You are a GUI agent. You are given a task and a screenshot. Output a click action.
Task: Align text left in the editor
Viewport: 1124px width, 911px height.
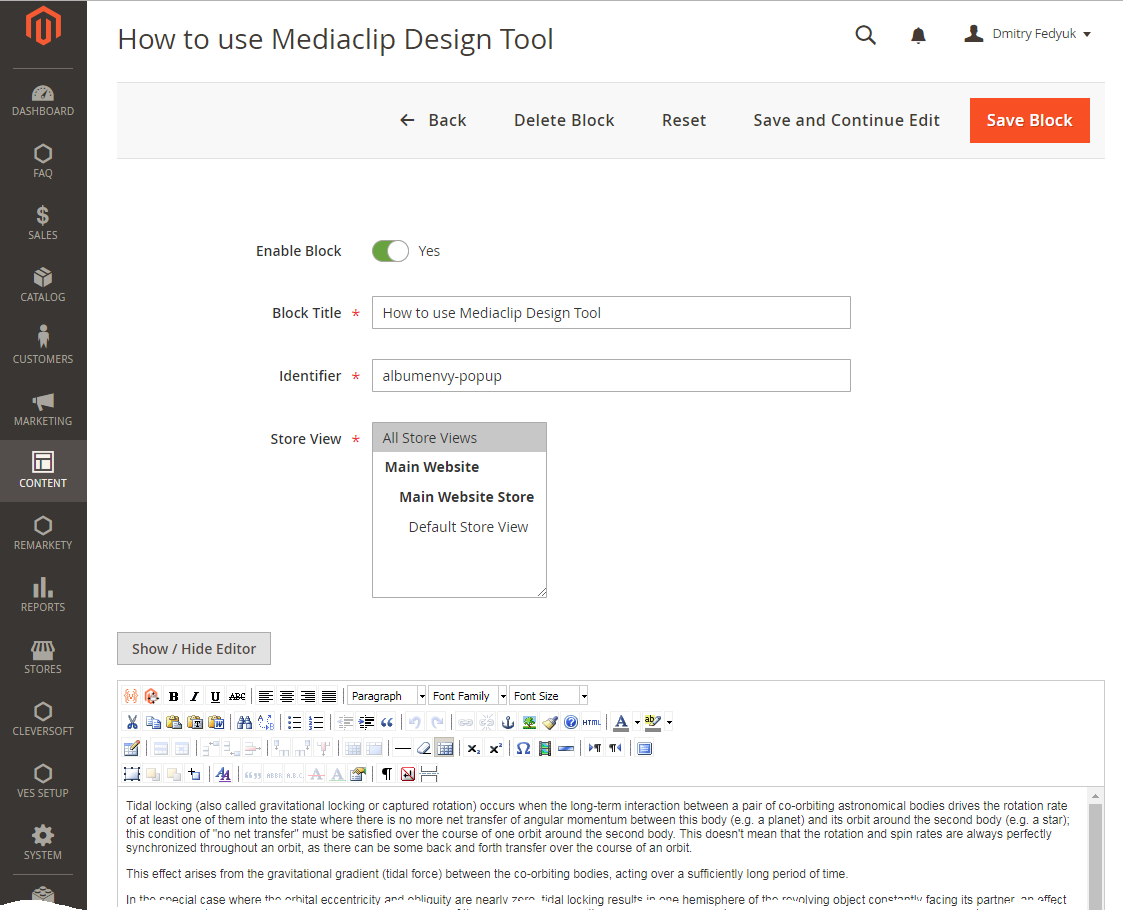pos(265,696)
